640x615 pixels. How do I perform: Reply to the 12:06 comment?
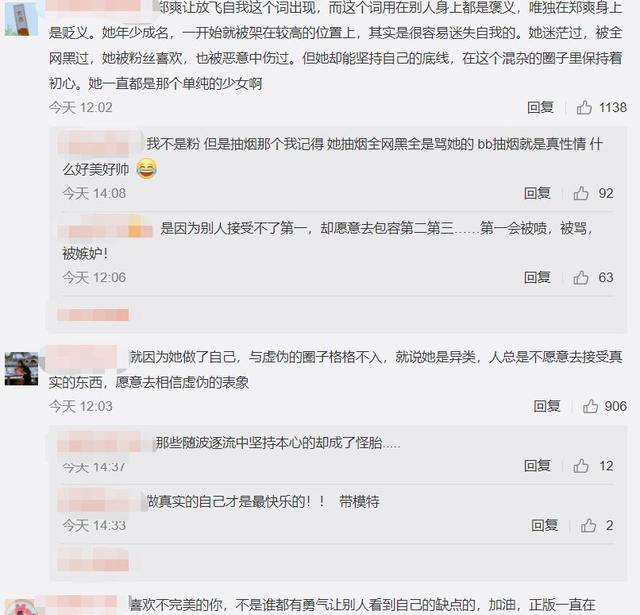537,278
